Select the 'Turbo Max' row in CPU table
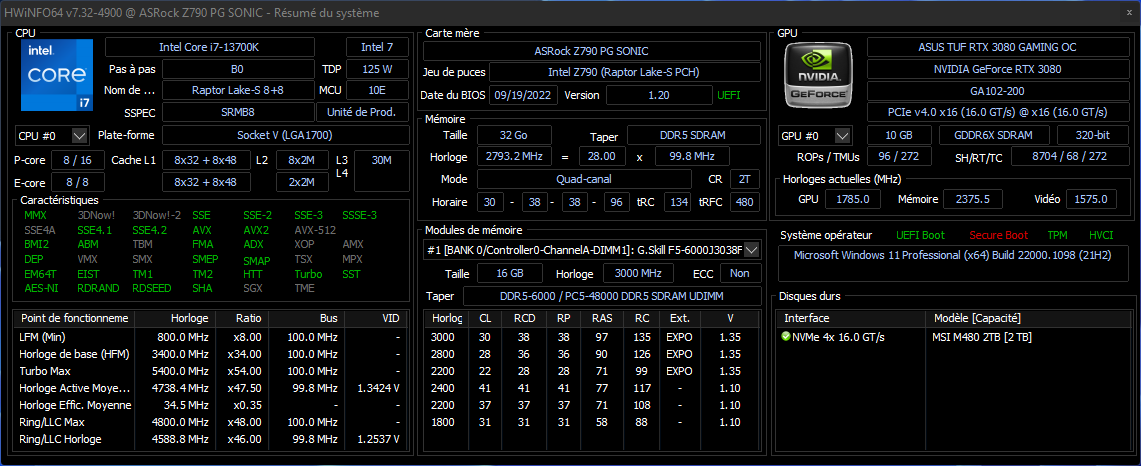This screenshot has height=466, width=1141. [x=210, y=369]
